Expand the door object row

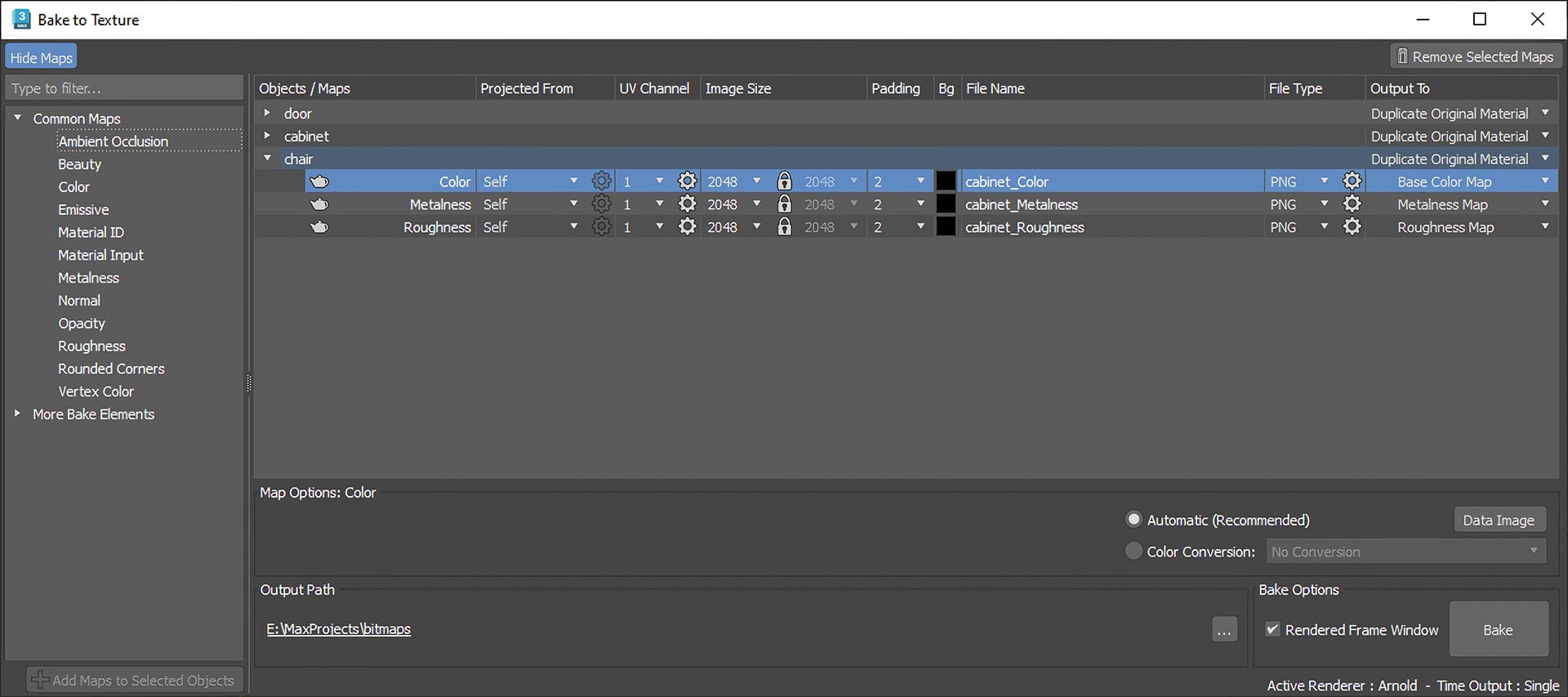click(x=267, y=113)
